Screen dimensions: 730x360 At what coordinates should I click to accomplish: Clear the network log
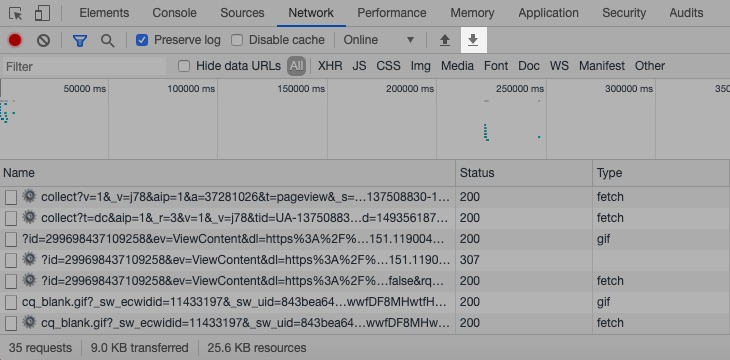tap(43, 41)
